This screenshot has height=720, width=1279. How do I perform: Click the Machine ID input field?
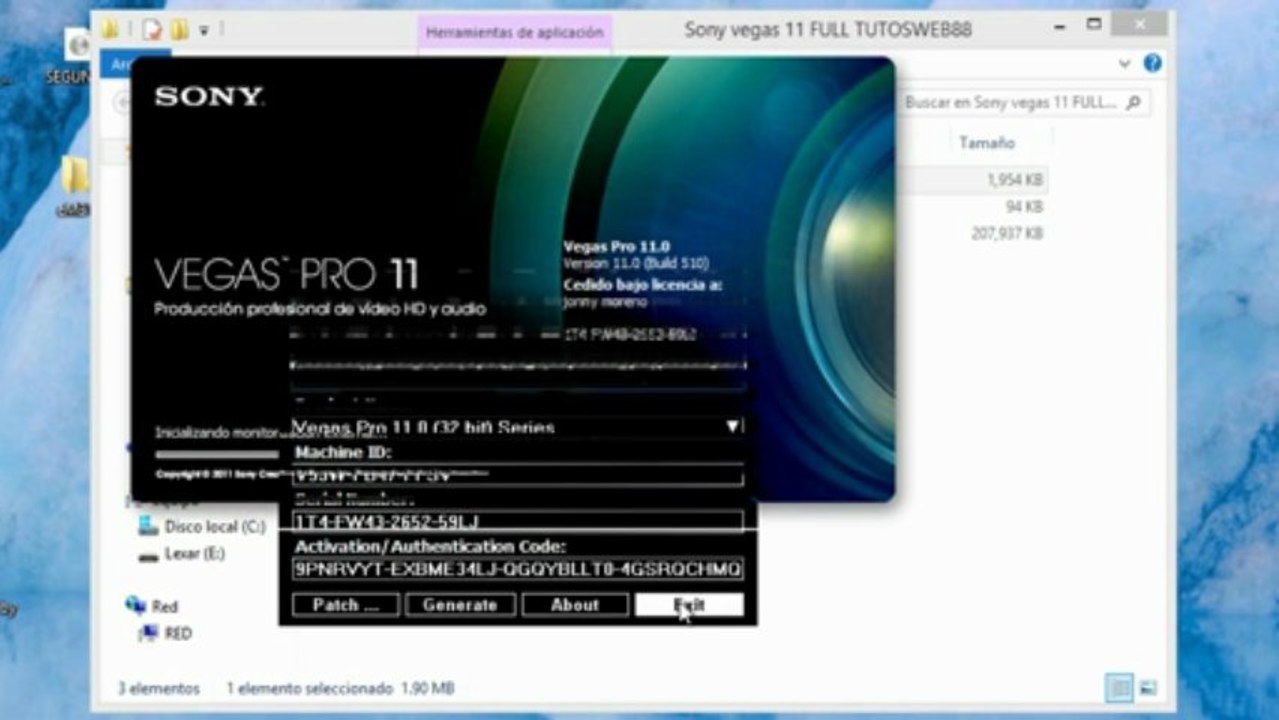coord(518,476)
